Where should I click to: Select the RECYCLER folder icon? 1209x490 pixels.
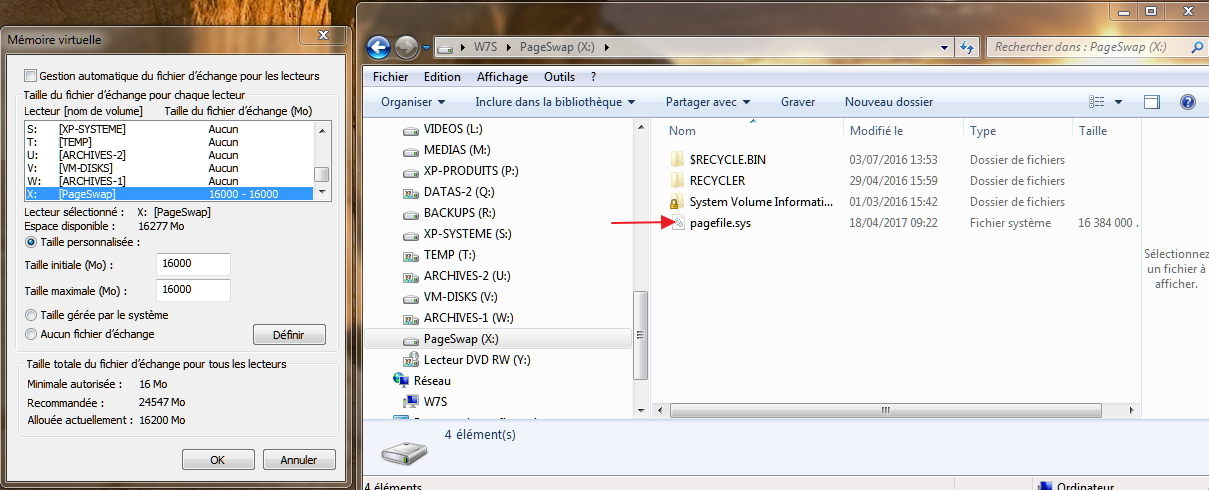pos(677,181)
